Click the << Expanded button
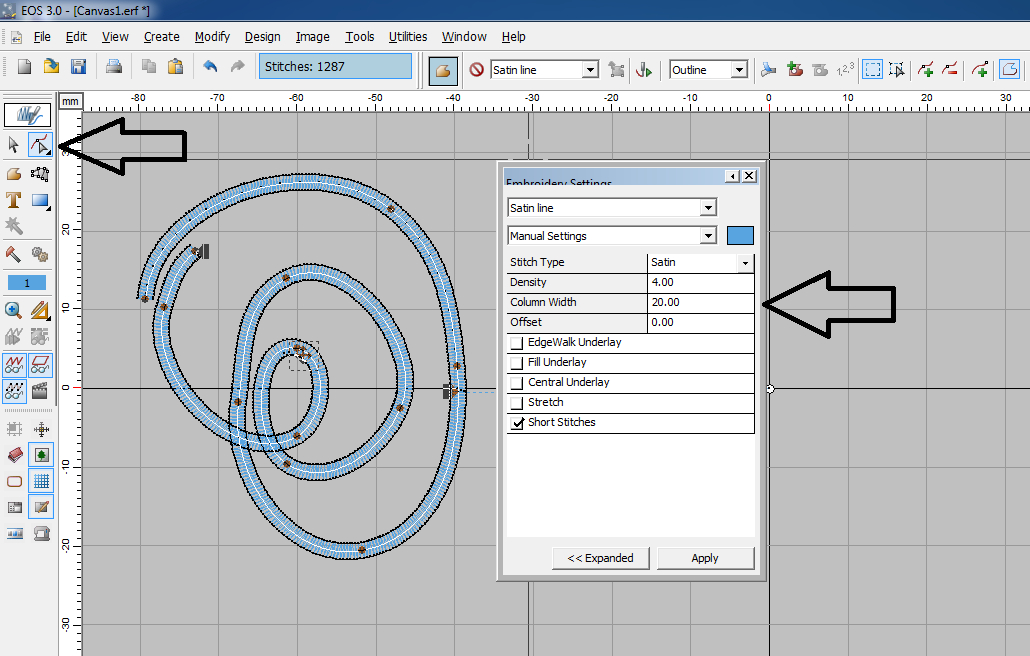 click(x=600, y=558)
